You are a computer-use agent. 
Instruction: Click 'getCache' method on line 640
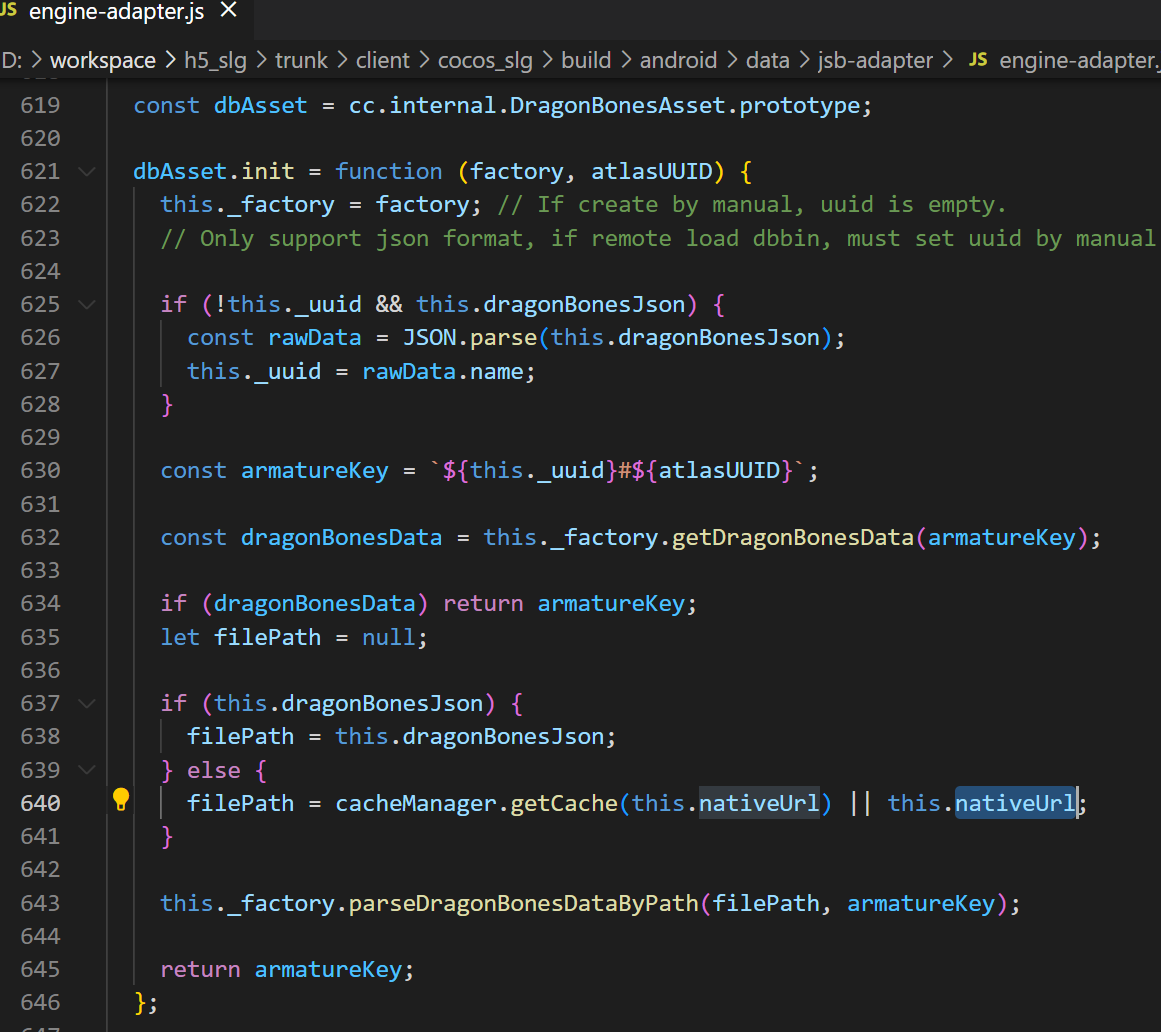point(564,803)
